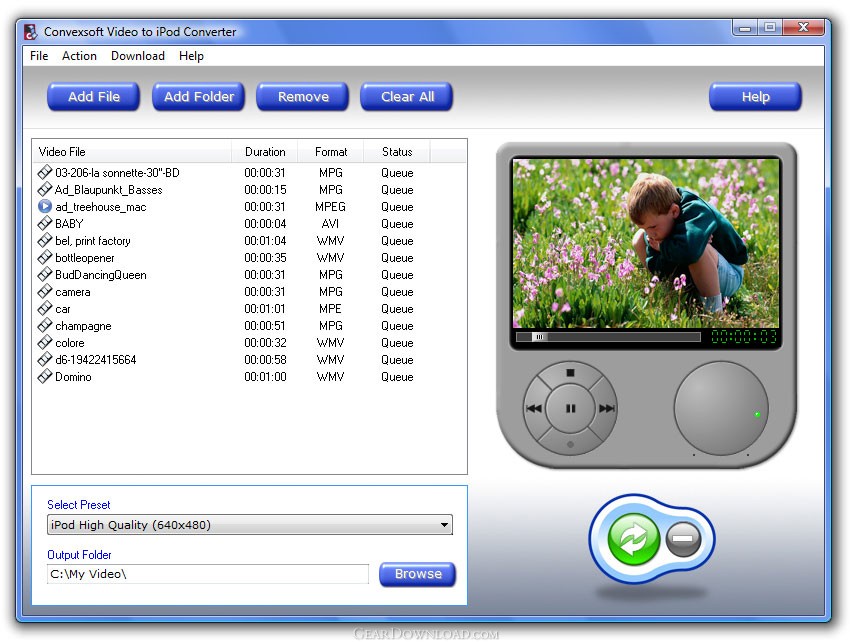Click the film icon beside bottleopener
852x642 pixels.
click(x=45, y=257)
